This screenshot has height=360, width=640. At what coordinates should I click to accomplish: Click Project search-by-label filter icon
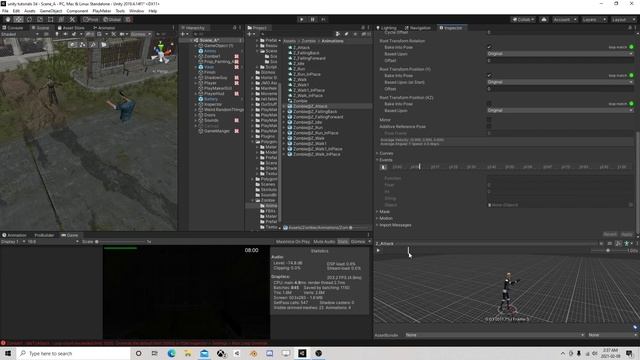(346, 34)
